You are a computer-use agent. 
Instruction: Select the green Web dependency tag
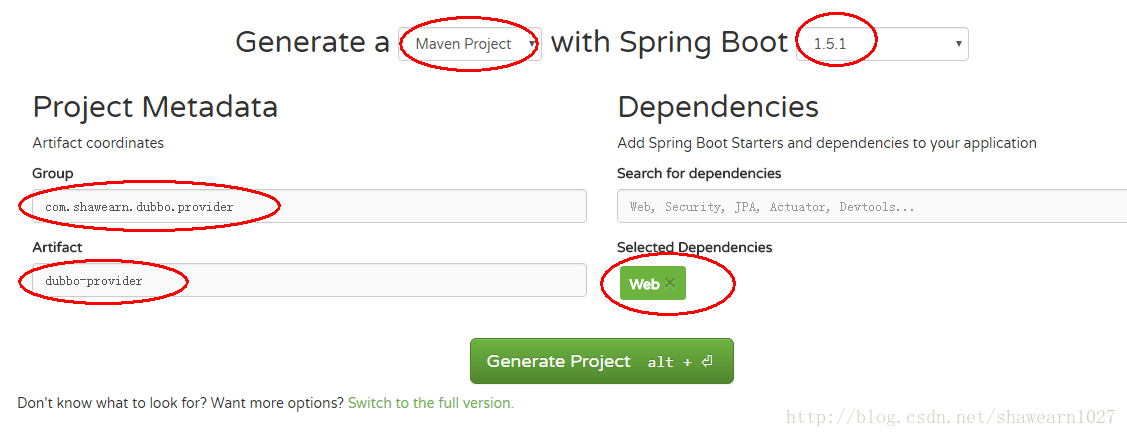pyautogui.click(x=653, y=283)
